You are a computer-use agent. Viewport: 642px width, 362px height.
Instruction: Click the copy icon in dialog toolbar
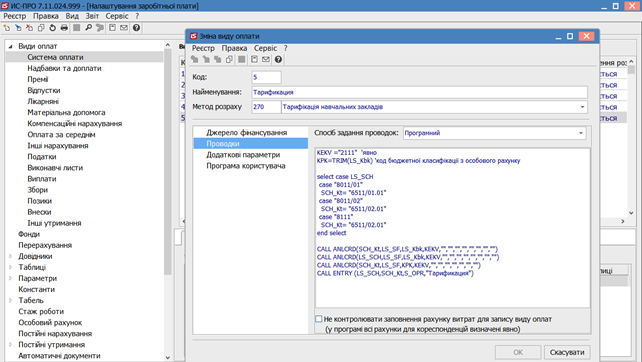[x=229, y=60]
